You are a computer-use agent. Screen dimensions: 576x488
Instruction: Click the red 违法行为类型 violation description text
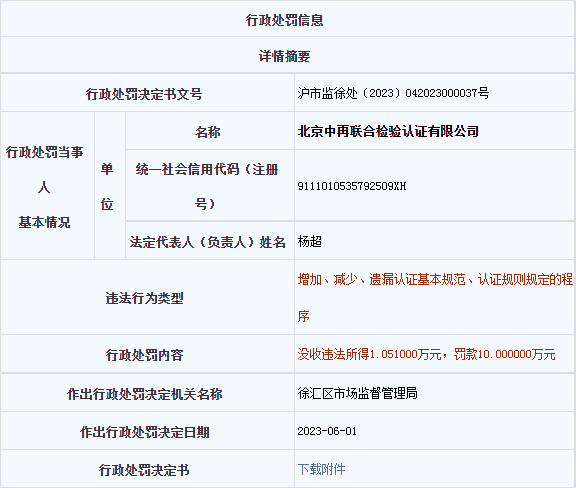click(435, 298)
